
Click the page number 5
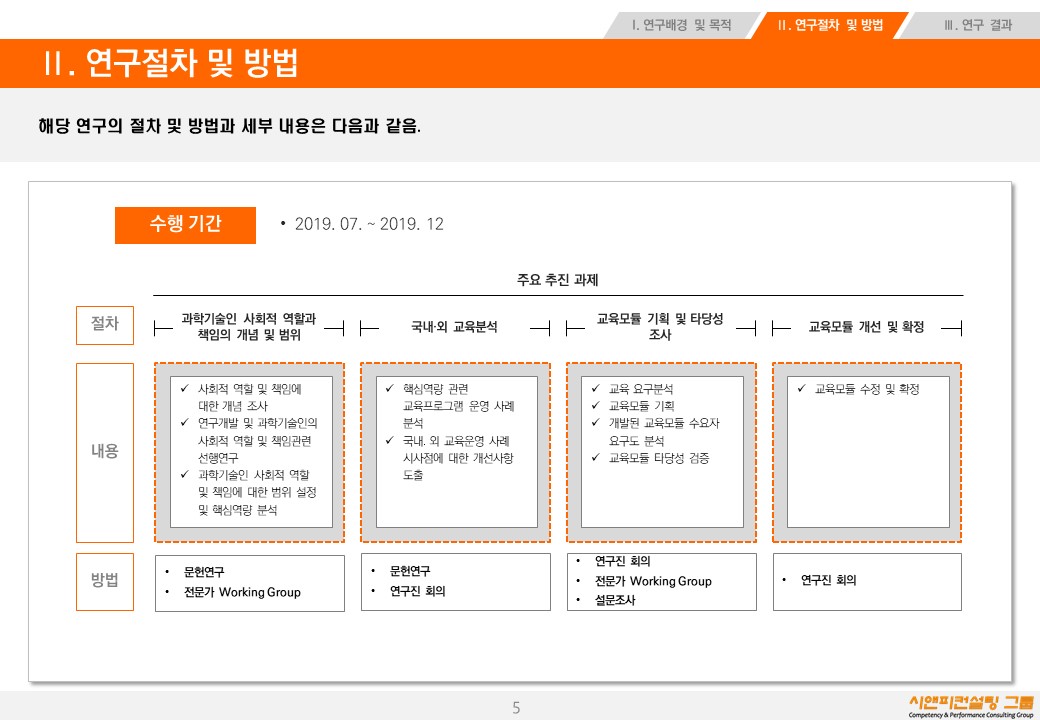pyautogui.click(x=516, y=707)
